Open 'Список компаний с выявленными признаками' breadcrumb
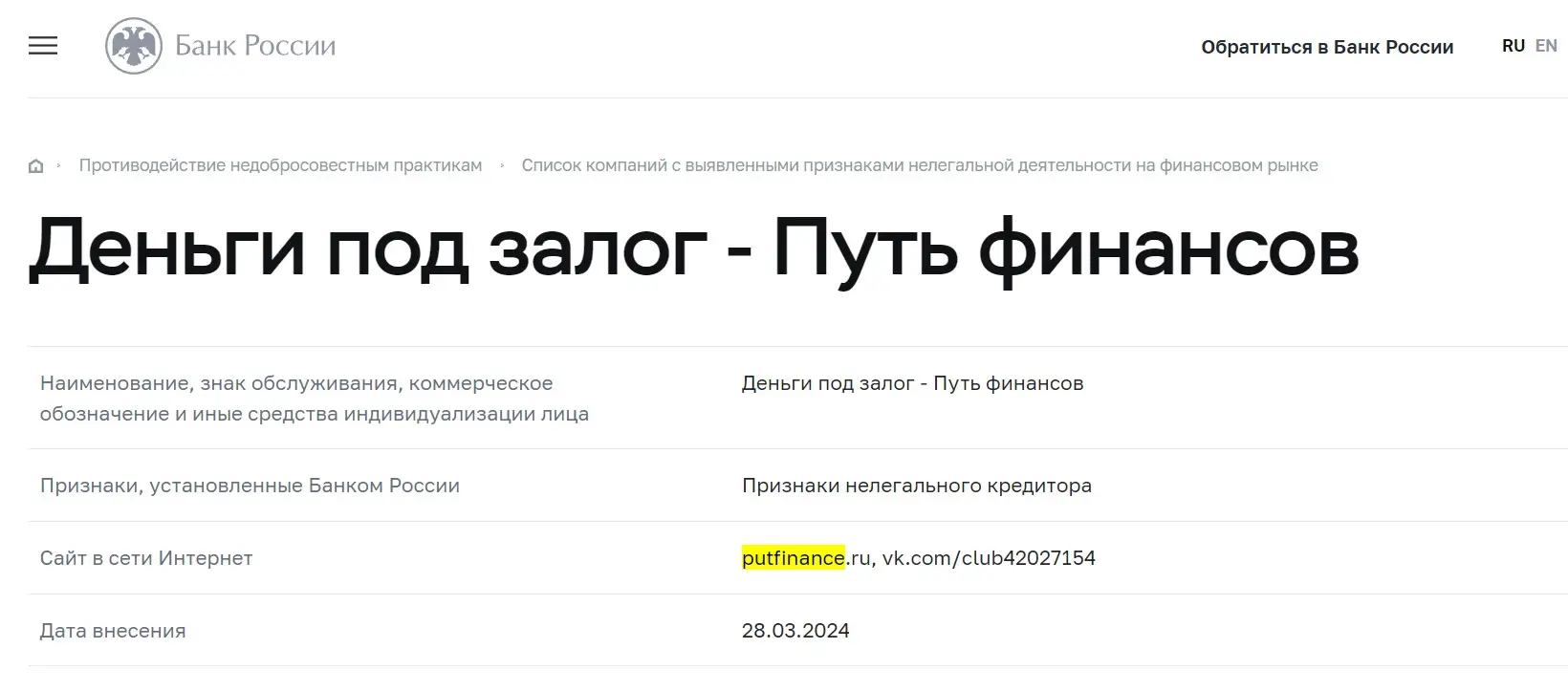 pos(920,165)
